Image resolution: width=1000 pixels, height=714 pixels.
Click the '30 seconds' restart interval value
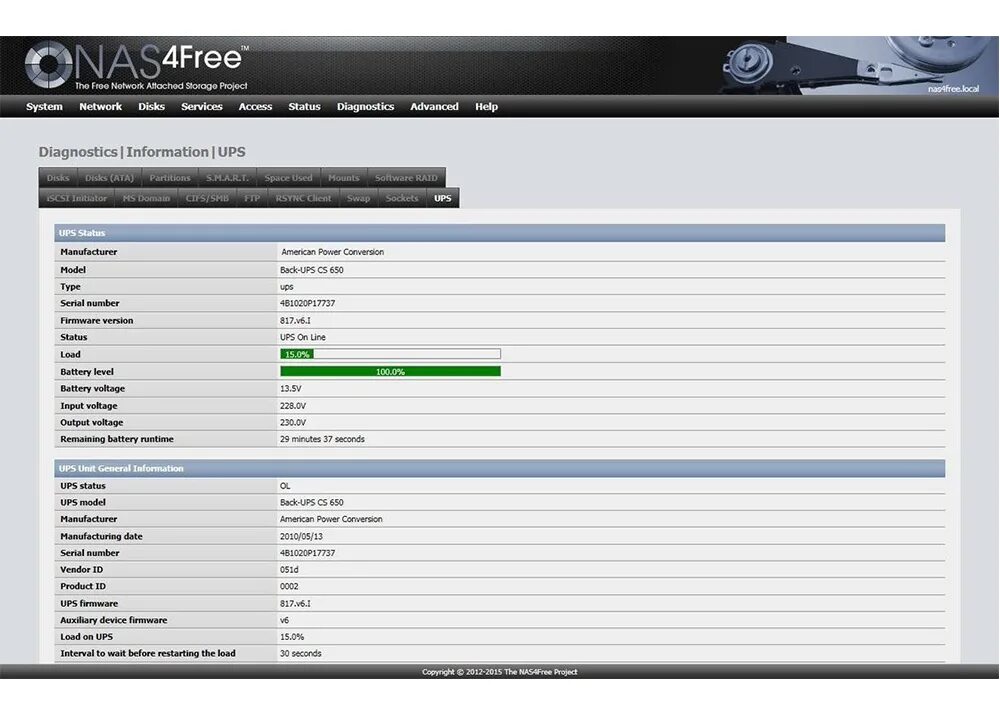point(300,653)
